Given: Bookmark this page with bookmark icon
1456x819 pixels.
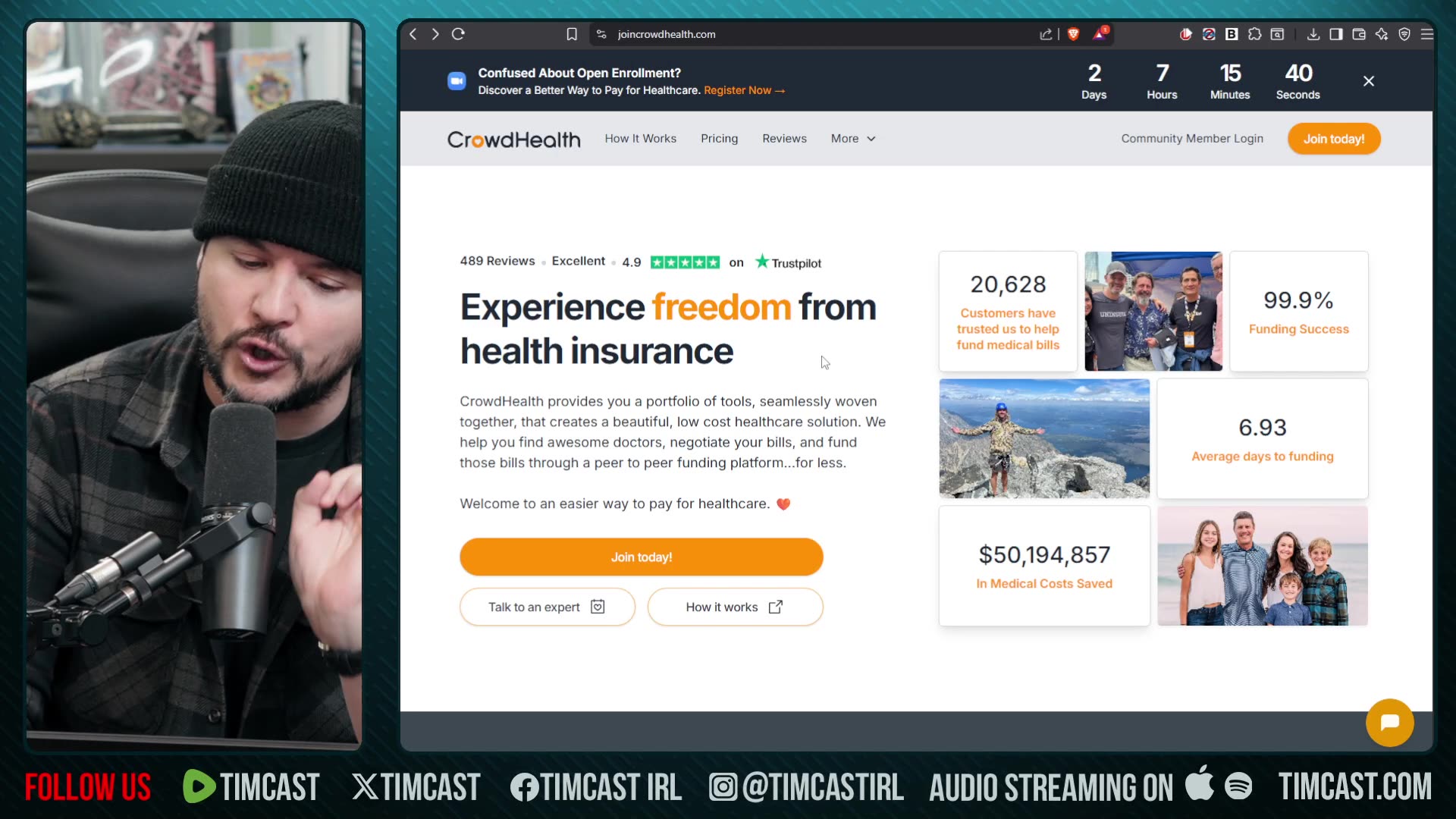Looking at the screenshot, I should pyautogui.click(x=572, y=34).
